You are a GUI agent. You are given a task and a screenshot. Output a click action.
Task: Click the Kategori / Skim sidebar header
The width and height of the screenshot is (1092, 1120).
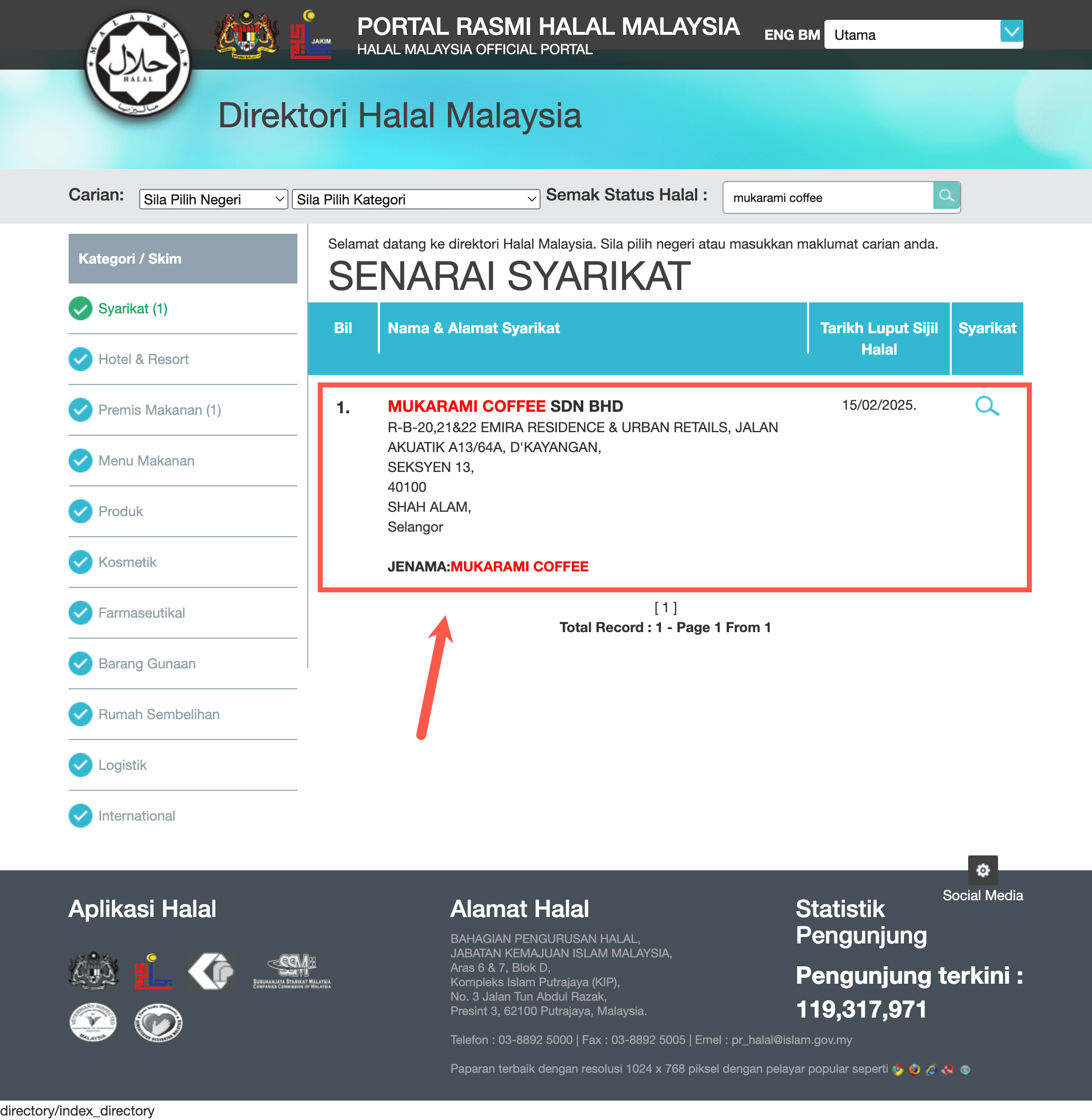182,259
